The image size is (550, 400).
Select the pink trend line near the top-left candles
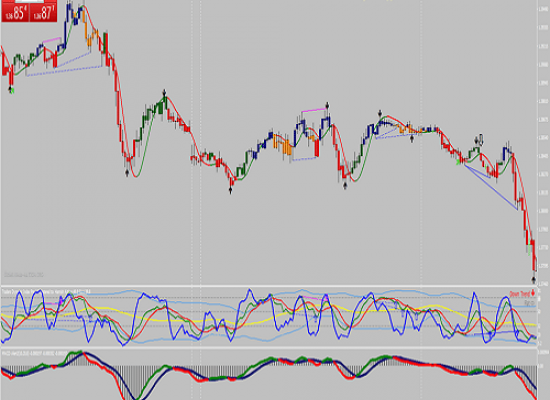[x=52, y=40]
